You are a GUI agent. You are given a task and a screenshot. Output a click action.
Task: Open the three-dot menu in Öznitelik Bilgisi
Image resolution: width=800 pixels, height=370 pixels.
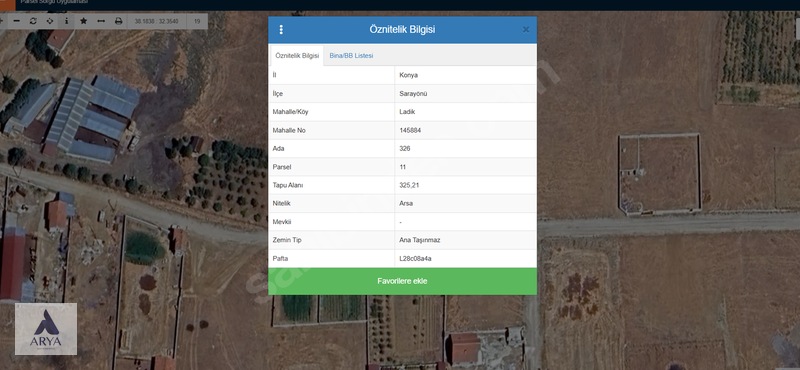point(281,30)
